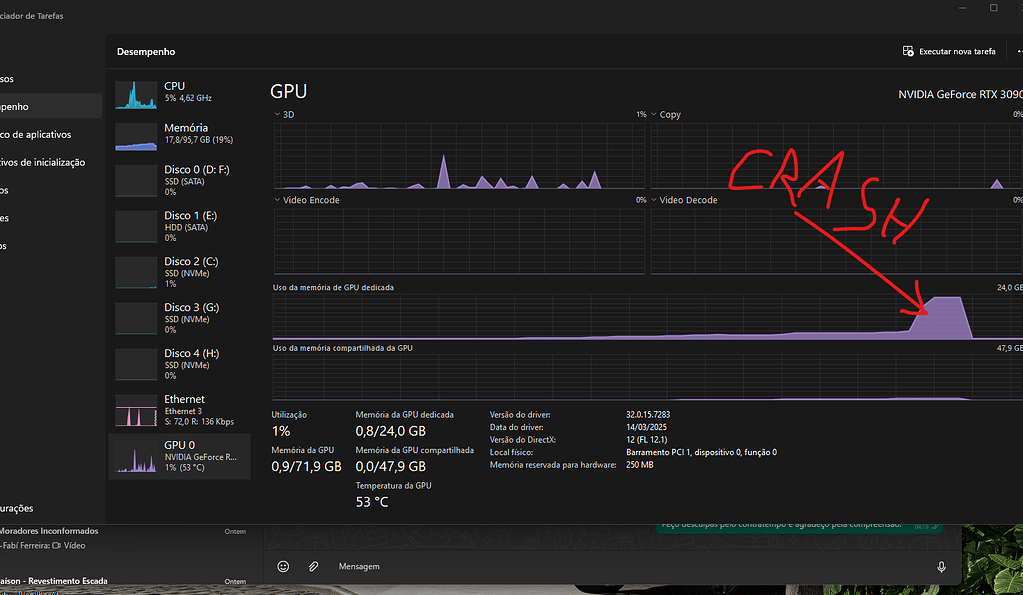View the Disco 2 (C:) graph
The image size is (1023, 595).
click(x=180, y=272)
